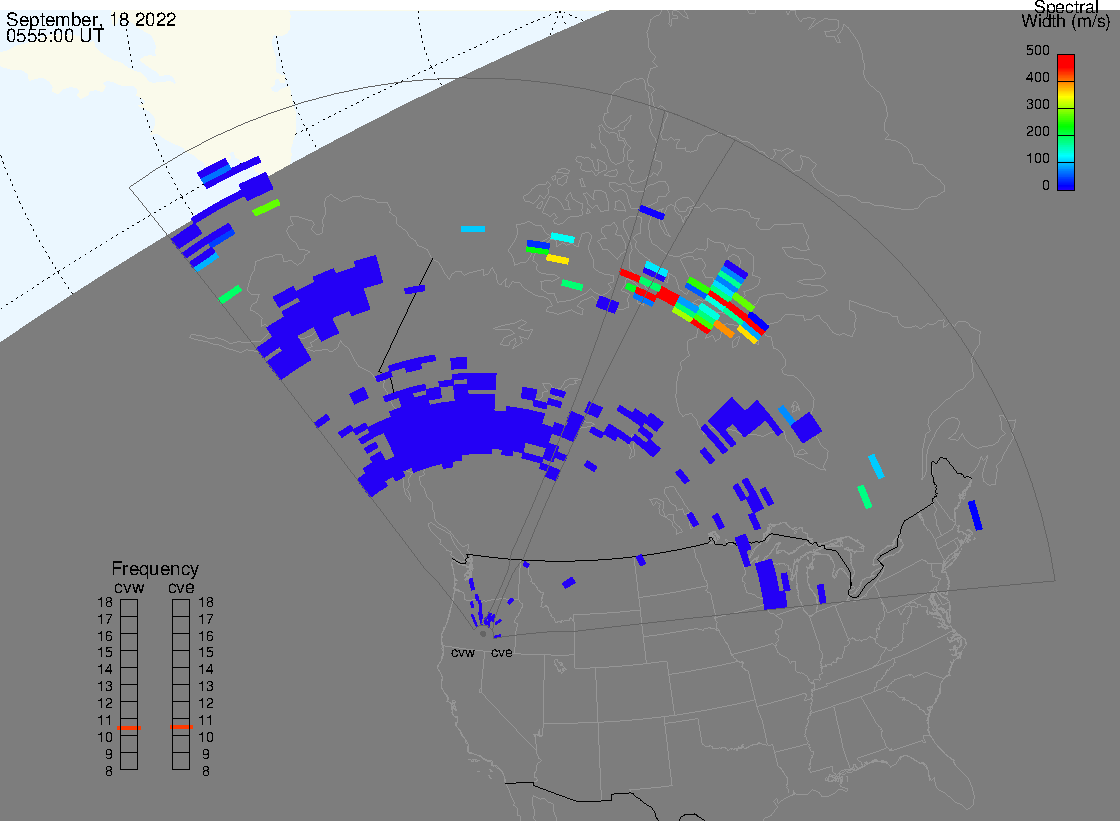Select the 0 label on color scale

point(1046,186)
